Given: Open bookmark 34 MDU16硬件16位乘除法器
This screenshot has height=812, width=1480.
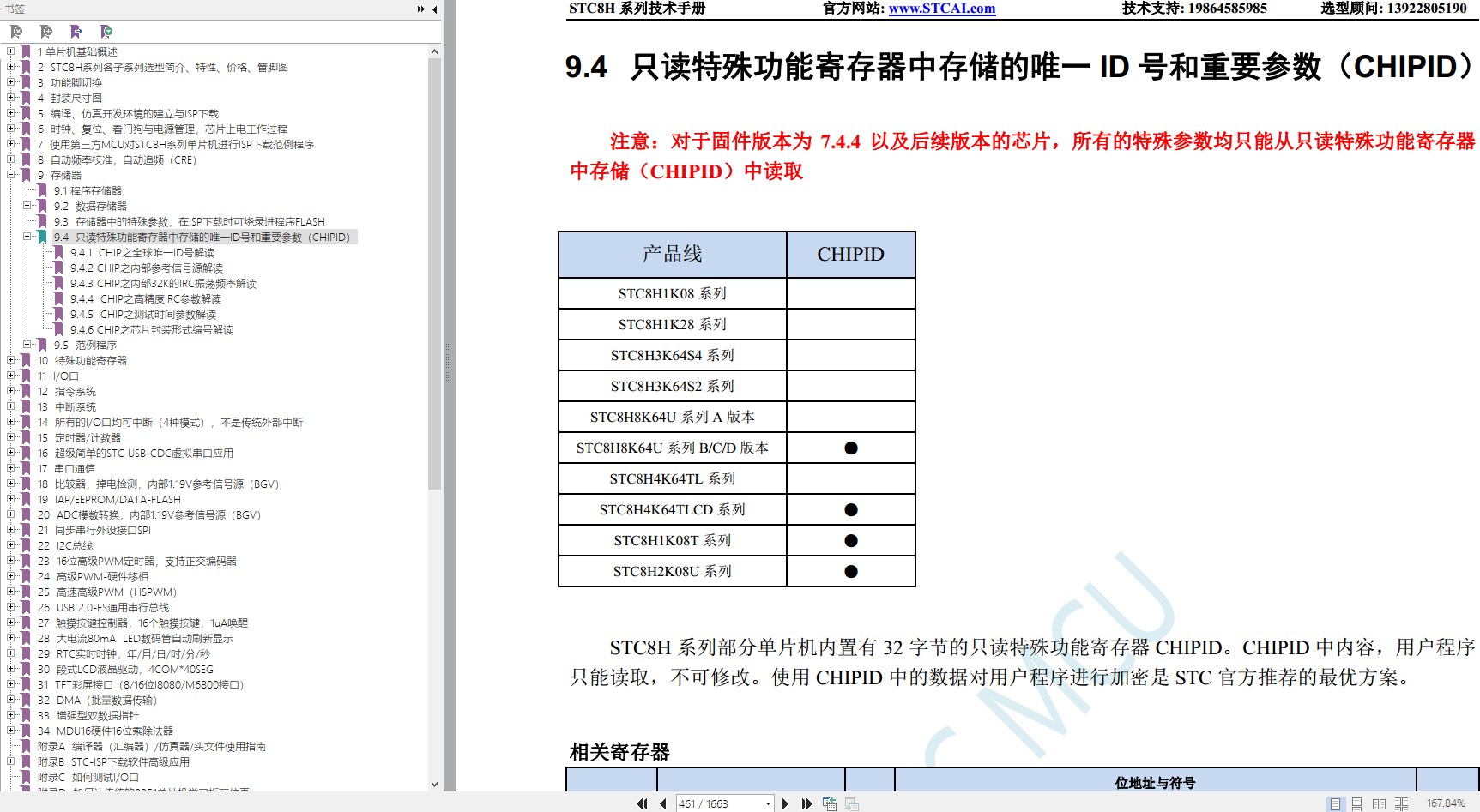Looking at the screenshot, I should tap(106, 731).
